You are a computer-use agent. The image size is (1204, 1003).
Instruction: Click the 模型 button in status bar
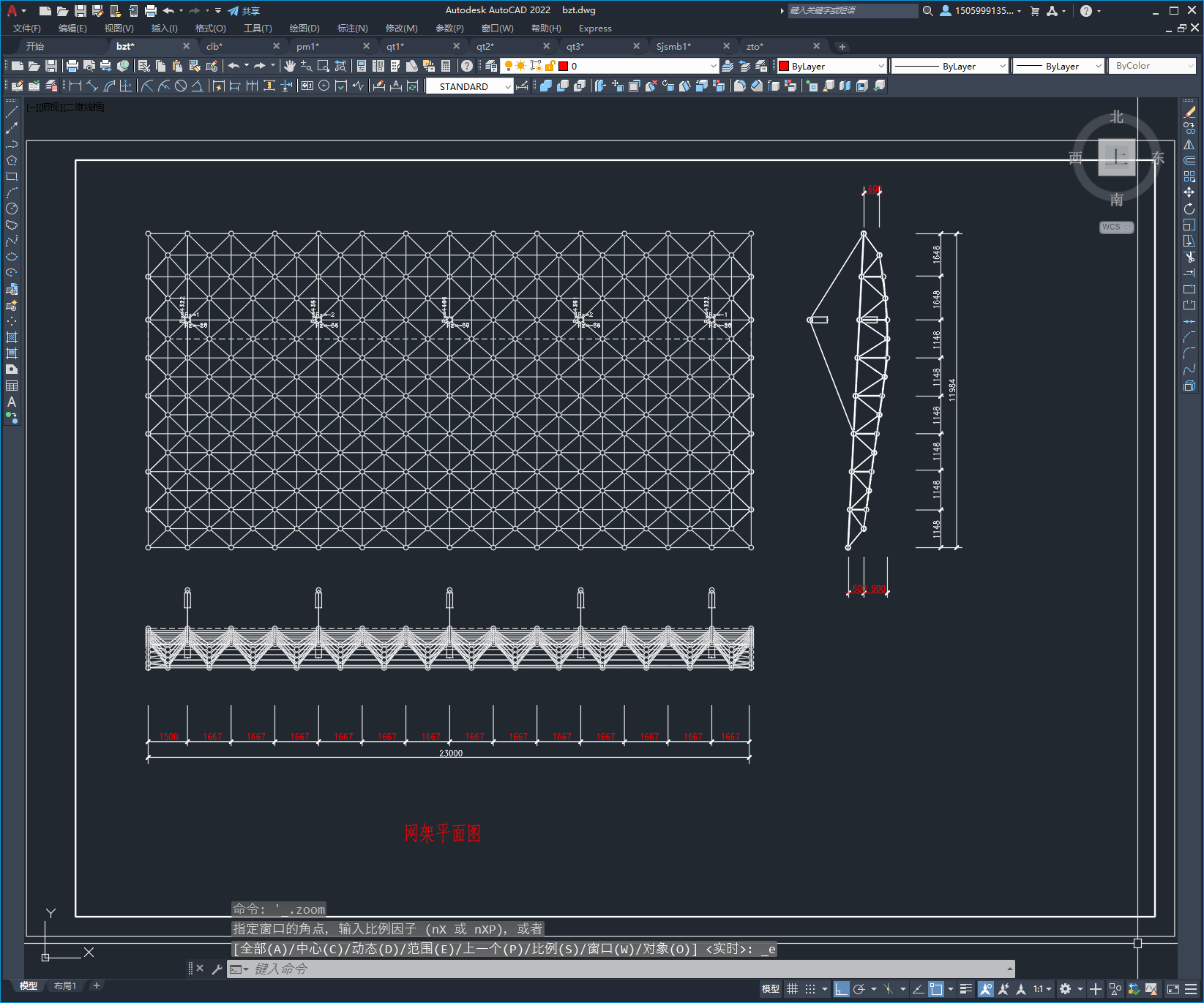[x=771, y=989]
